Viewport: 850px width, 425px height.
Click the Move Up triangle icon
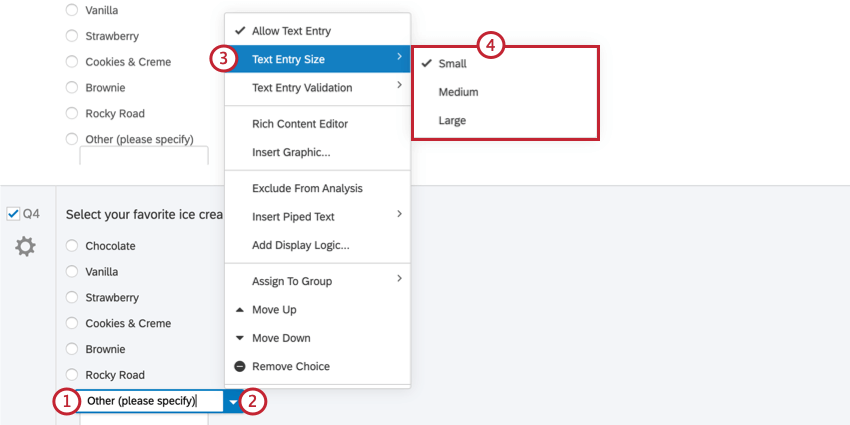(240, 310)
